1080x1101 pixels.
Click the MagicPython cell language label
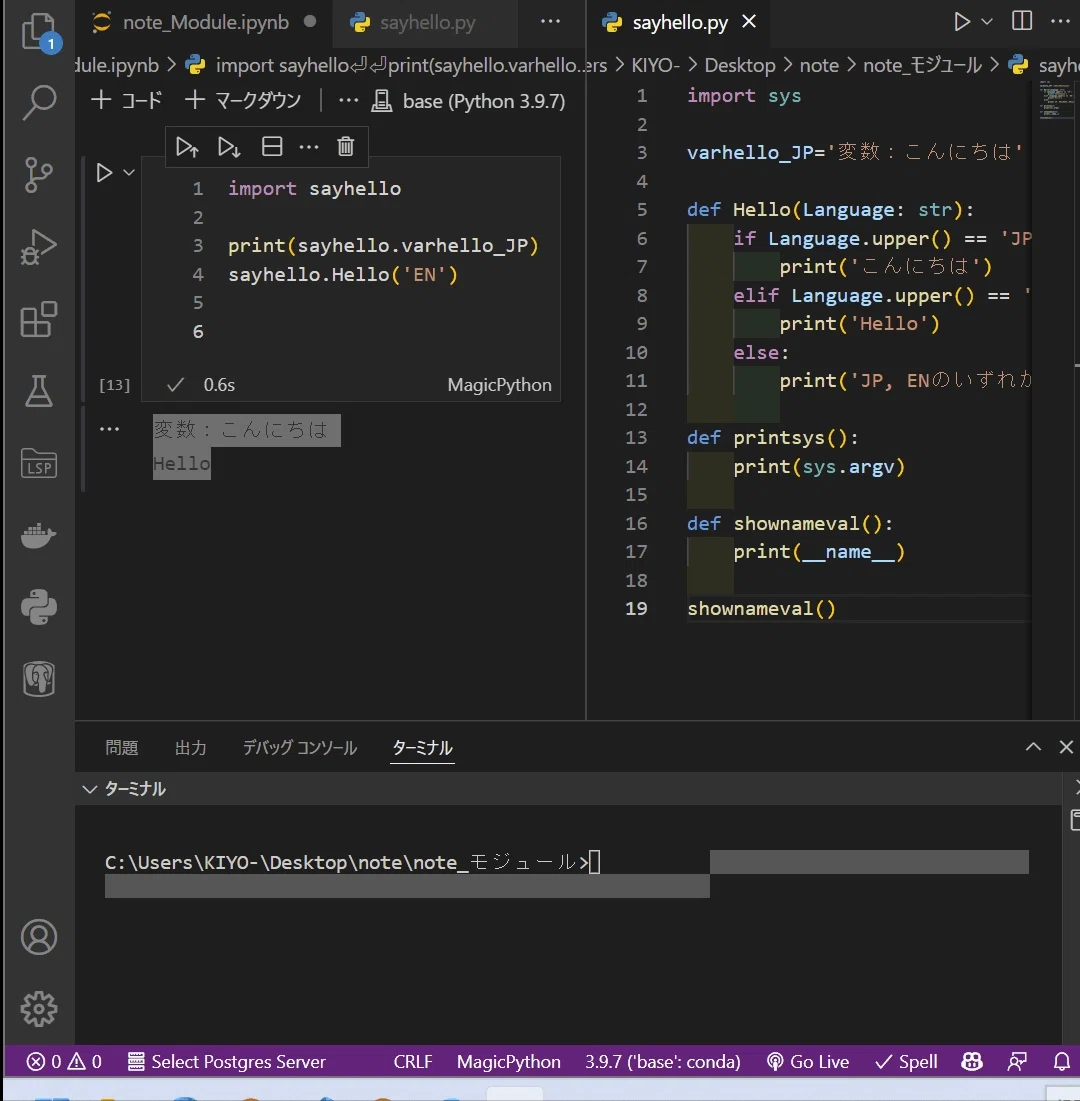[x=499, y=385]
